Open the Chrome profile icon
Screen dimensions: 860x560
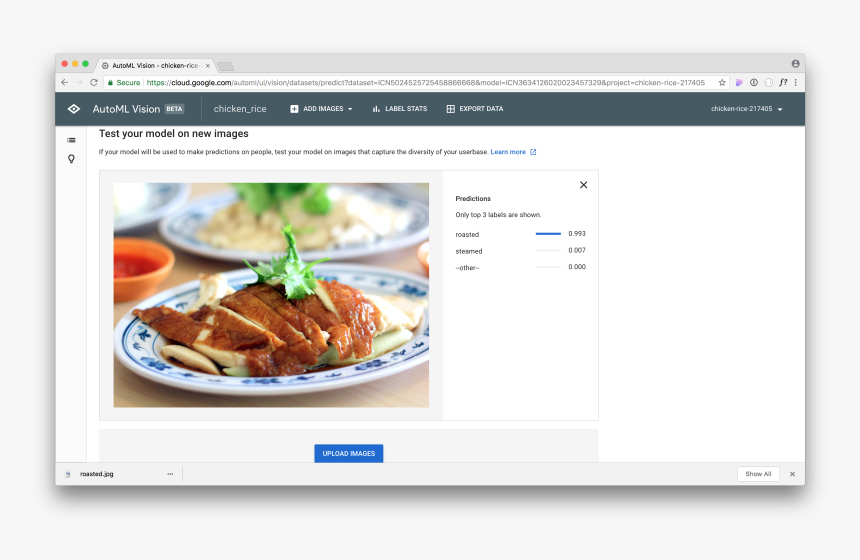[x=795, y=64]
